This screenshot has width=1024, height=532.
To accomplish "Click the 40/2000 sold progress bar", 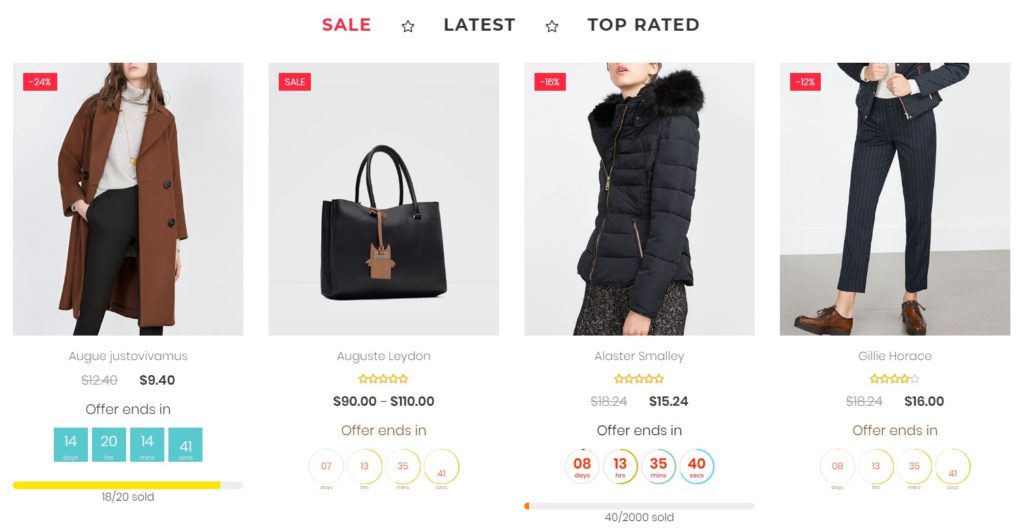I will coord(639,506).
